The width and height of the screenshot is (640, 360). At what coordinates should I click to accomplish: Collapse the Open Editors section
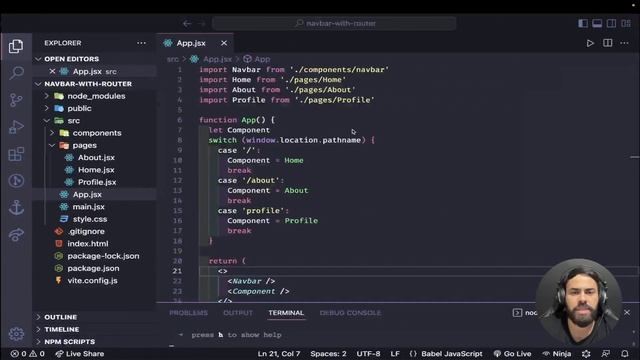(71, 59)
